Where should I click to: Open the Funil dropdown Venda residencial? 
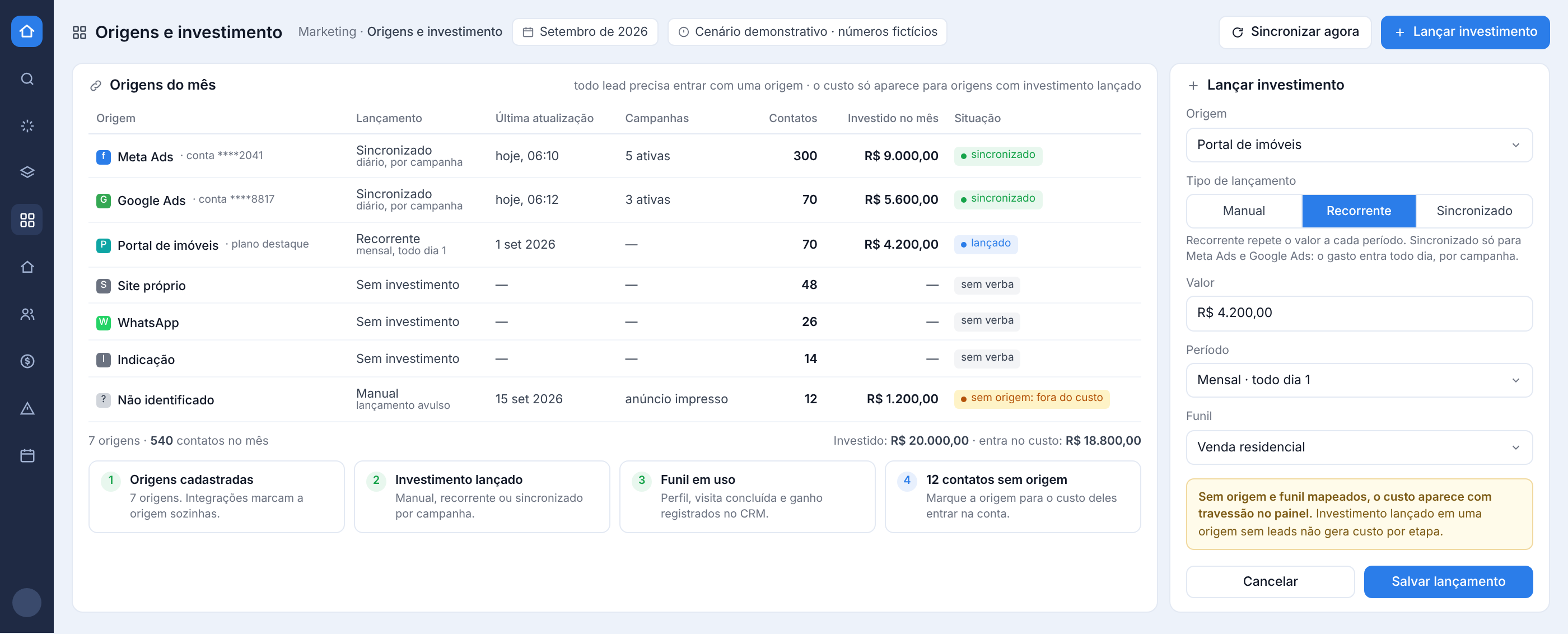click(1359, 447)
